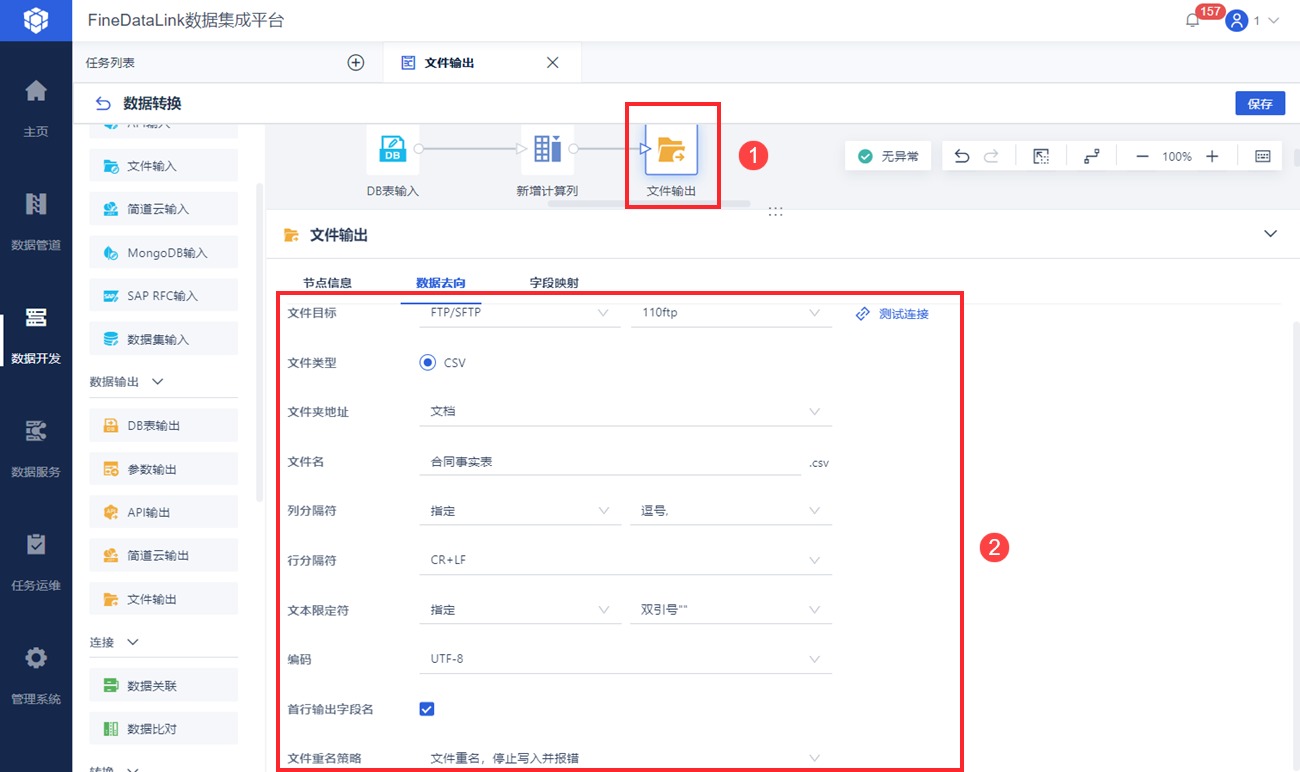
Task: Pick 文件输出 operator in the left list
Action: [164, 599]
